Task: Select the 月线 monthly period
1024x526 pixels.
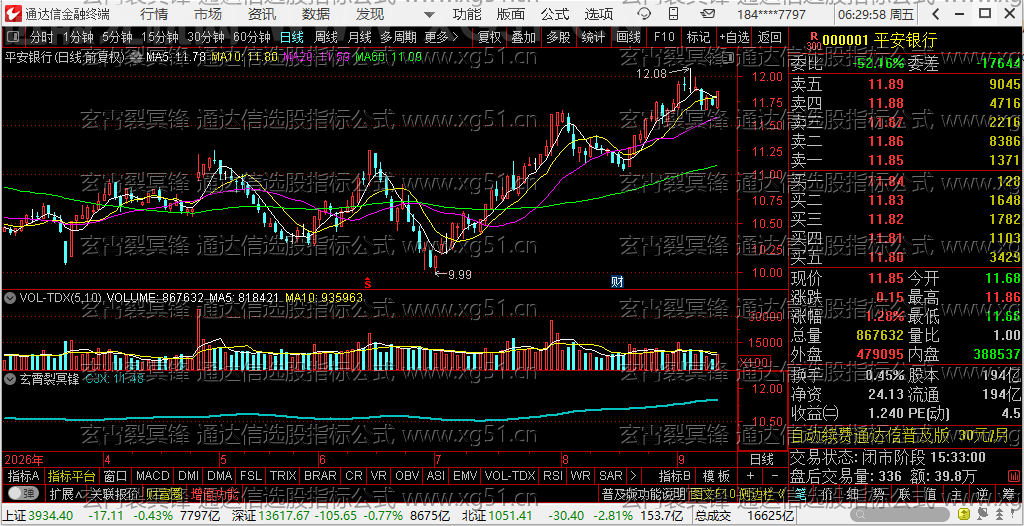Action: click(360, 38)
